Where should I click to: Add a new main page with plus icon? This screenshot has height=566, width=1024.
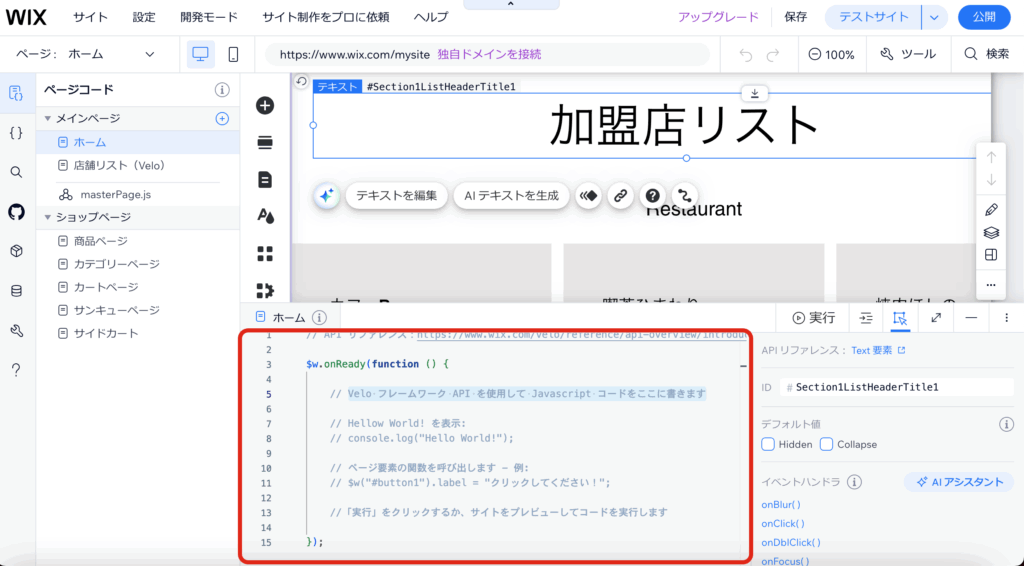tap(222, 118)
